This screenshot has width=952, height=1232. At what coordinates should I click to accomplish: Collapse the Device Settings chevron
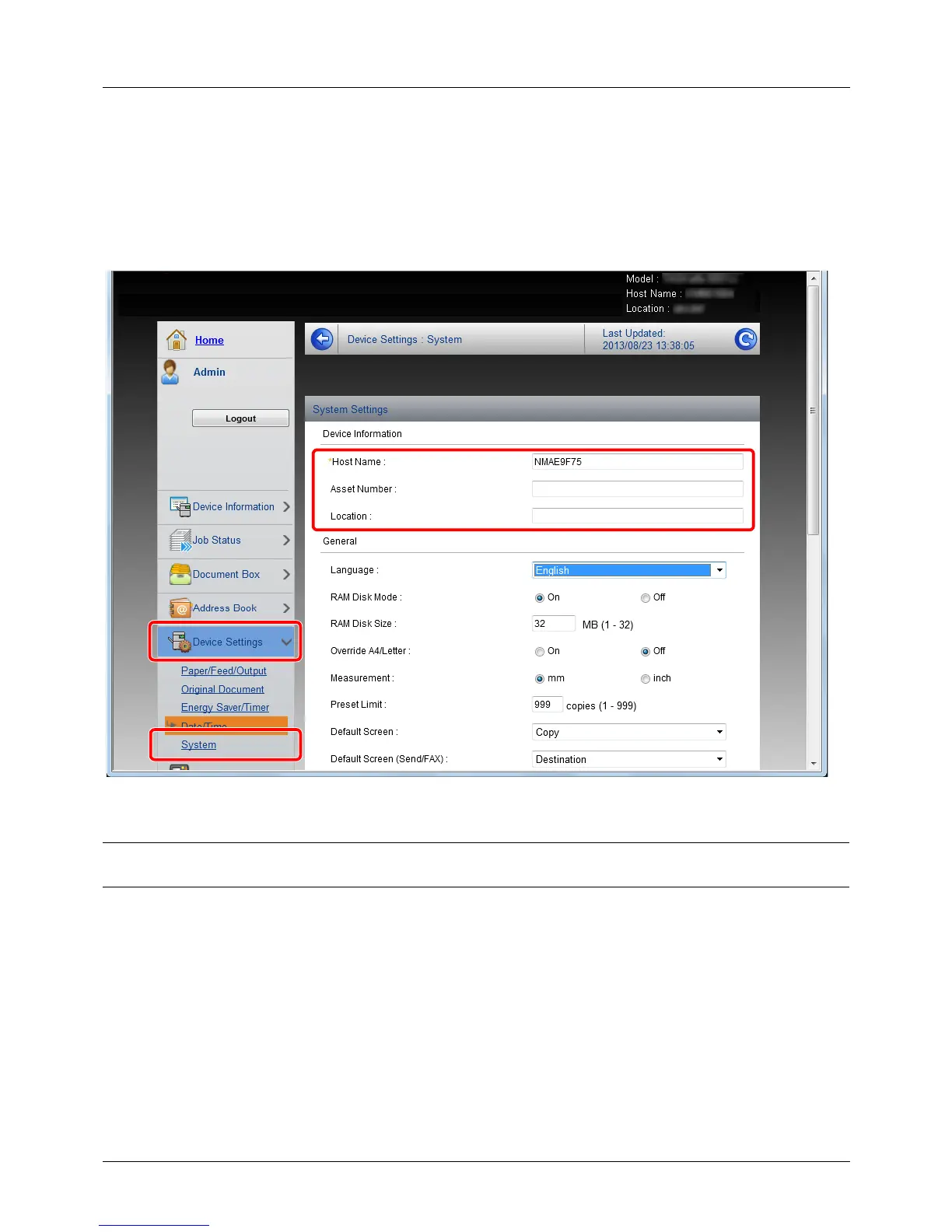286,642
